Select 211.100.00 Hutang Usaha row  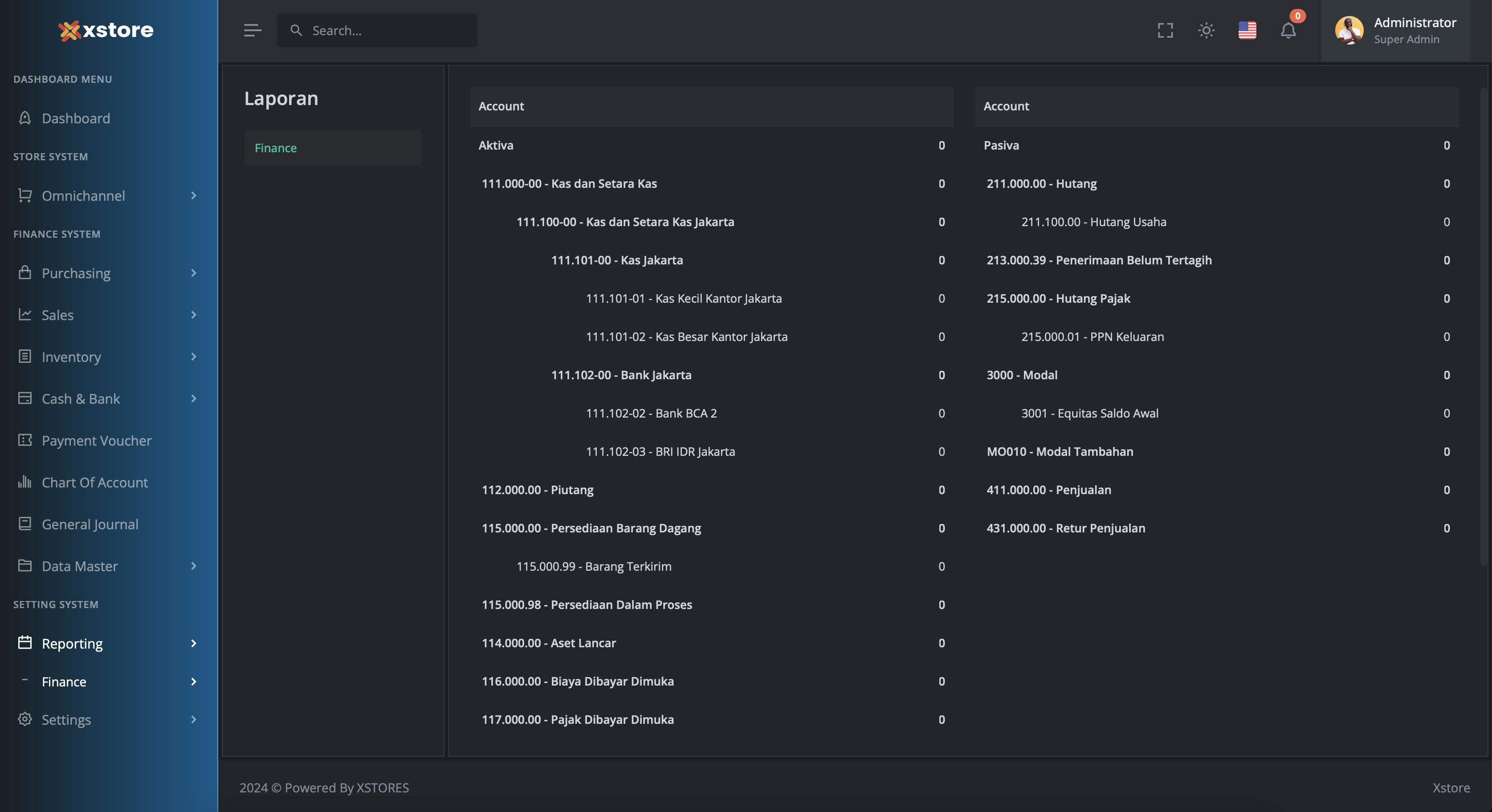pos(1217,222)
